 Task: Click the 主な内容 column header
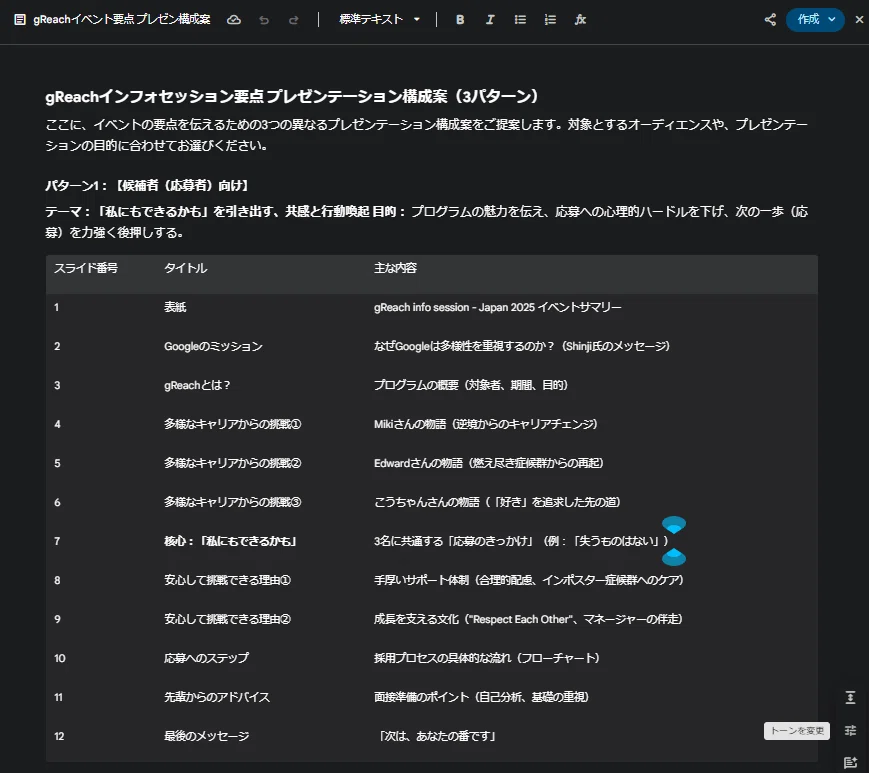(x=395, y=268)
